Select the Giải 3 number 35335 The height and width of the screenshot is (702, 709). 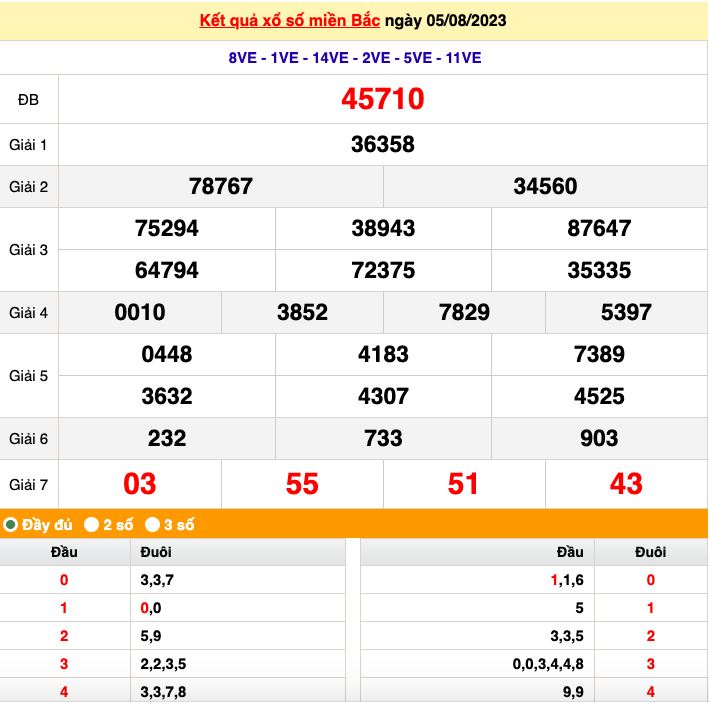click(599, 270)
